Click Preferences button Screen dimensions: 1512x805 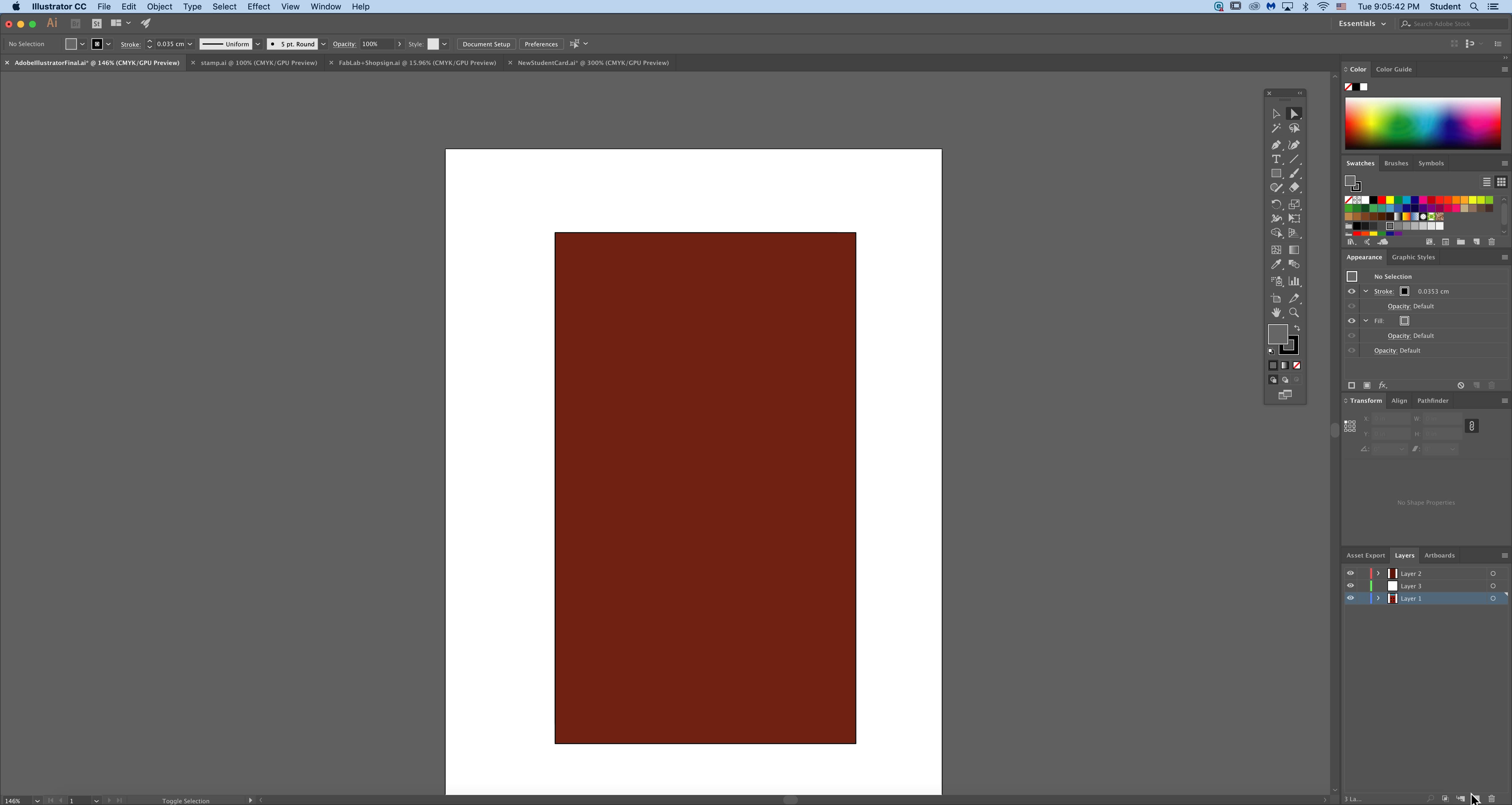[541, 44]
